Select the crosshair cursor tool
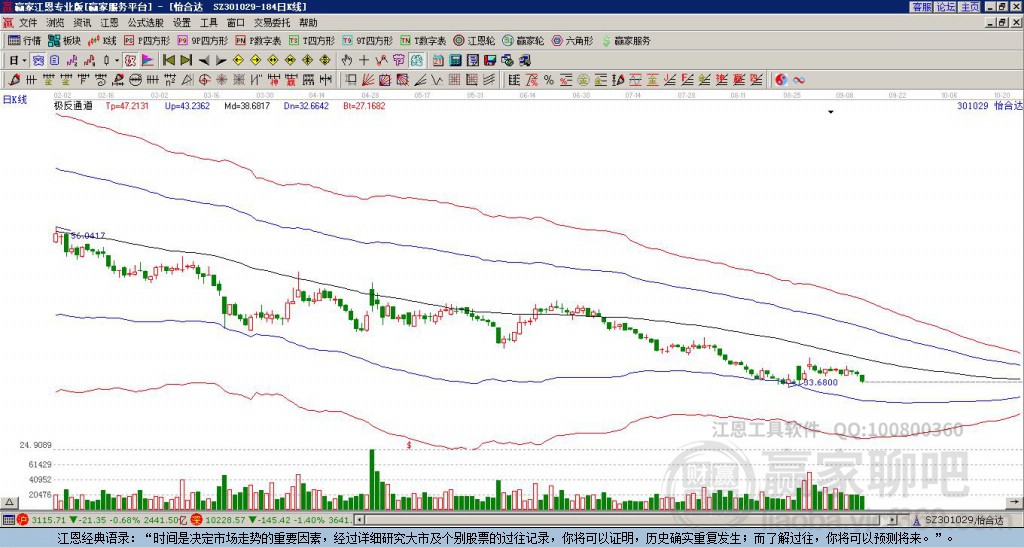The width and height of the screenshot is (1024, 548). point(364,61)
